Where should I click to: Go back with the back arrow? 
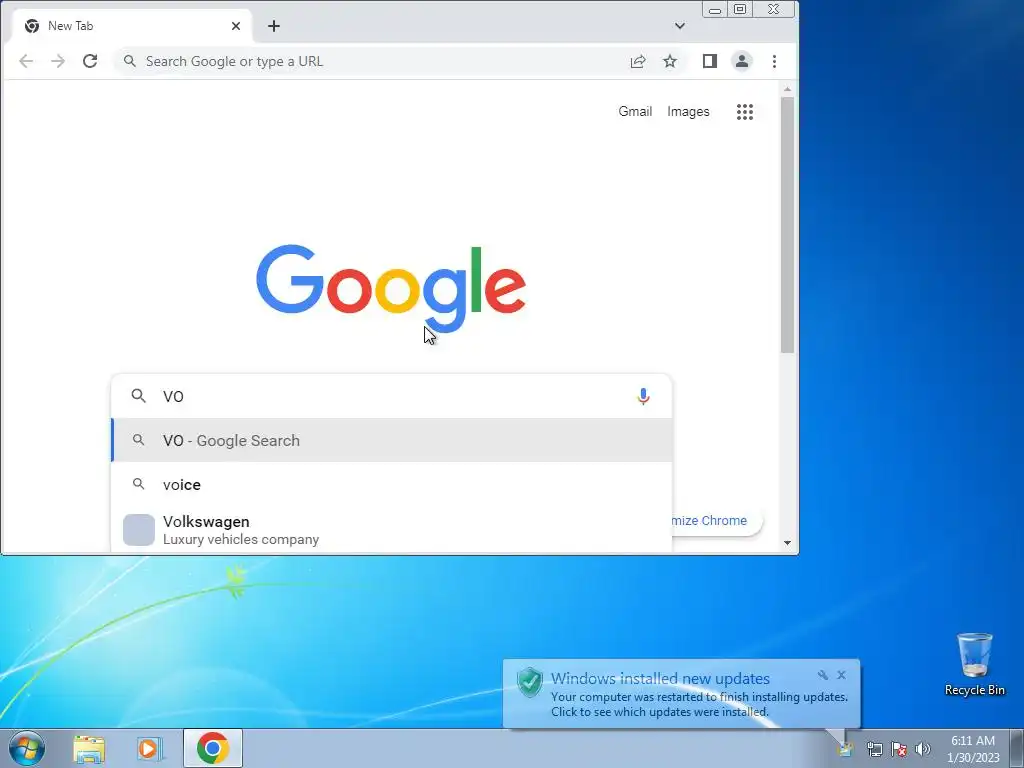click(26, 61)
